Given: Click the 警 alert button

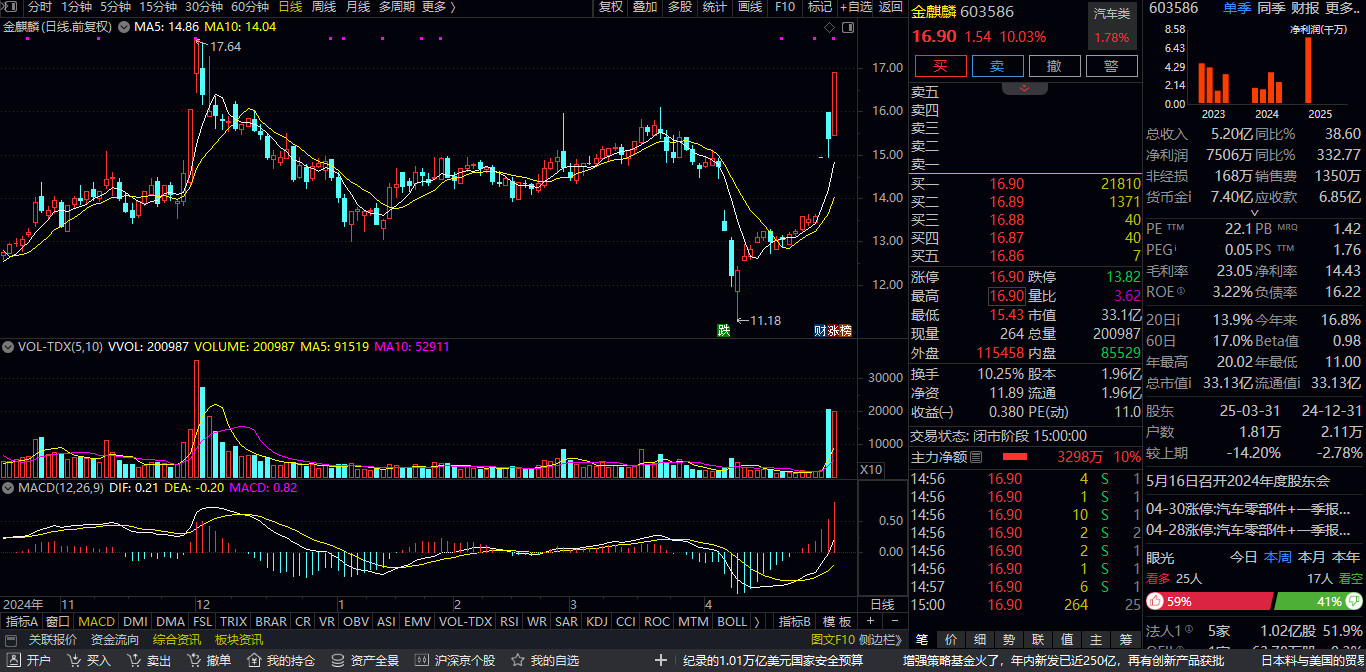Looking at the screenshot, I should [x=1111, y=66].
